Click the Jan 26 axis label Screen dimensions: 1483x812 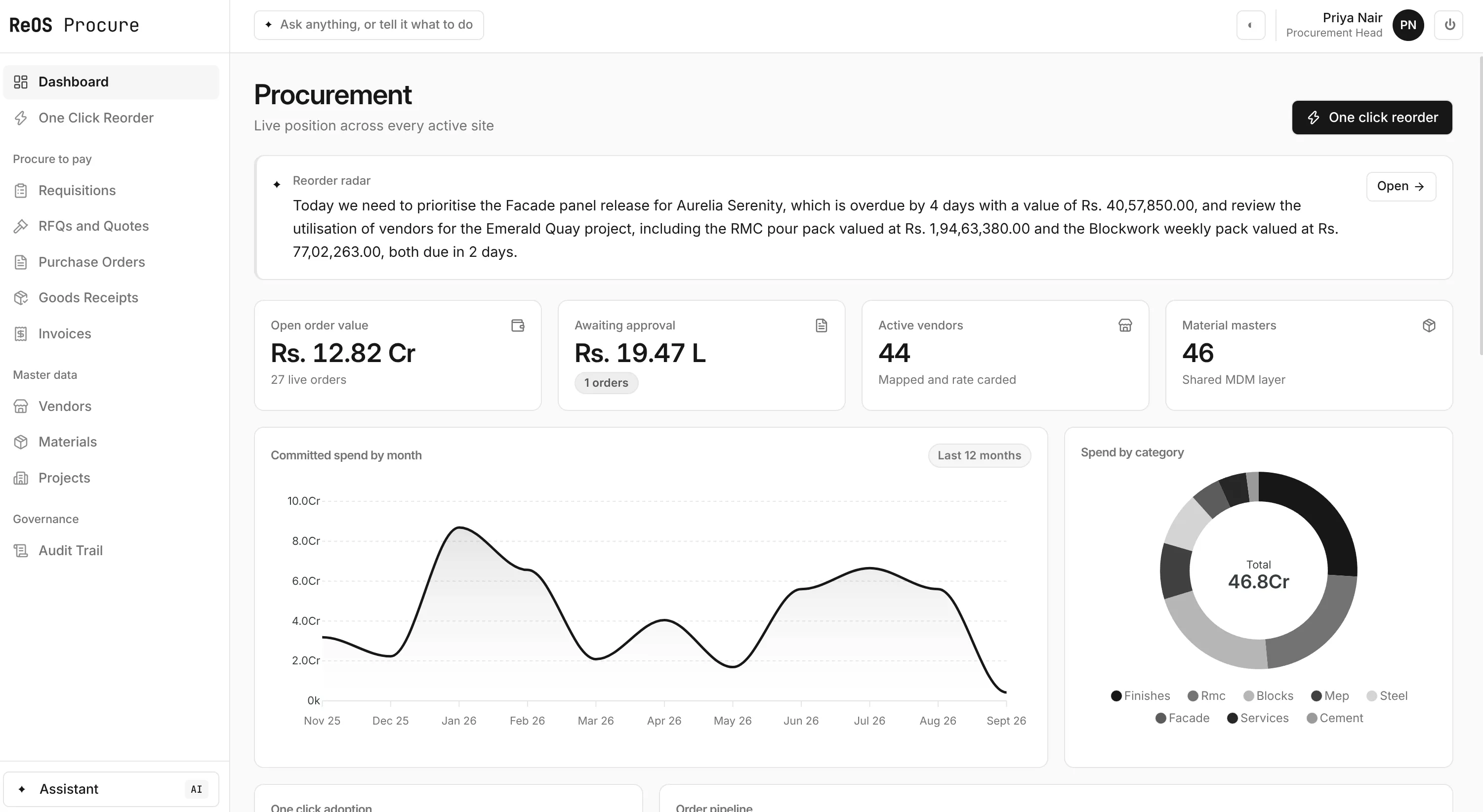coord(459,721)
